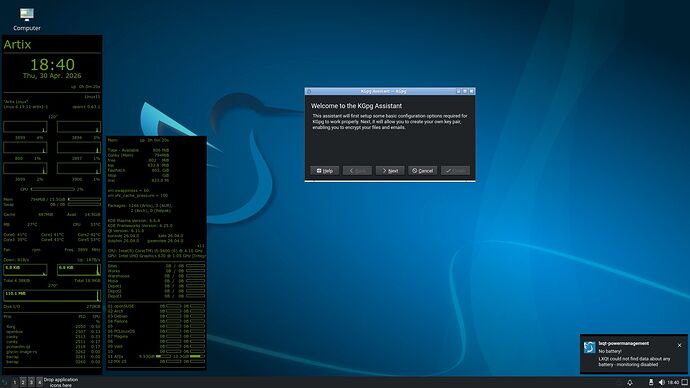The image size is (690, 388).
Task: Click the KGpg Assistant title bar
Action: pyautogui.click(x=383, y=92)
